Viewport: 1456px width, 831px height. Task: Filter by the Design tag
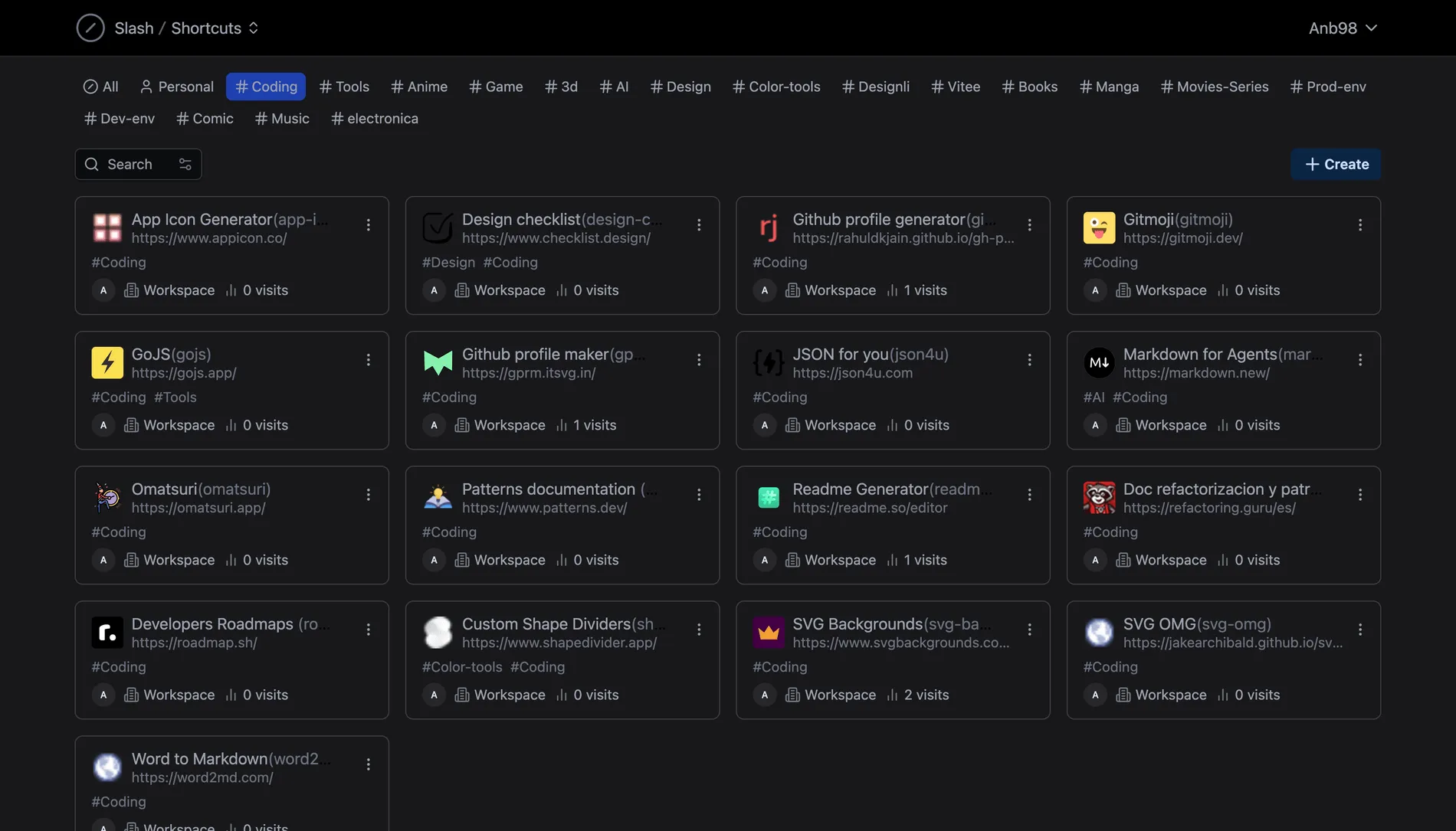tap(680, 87)
